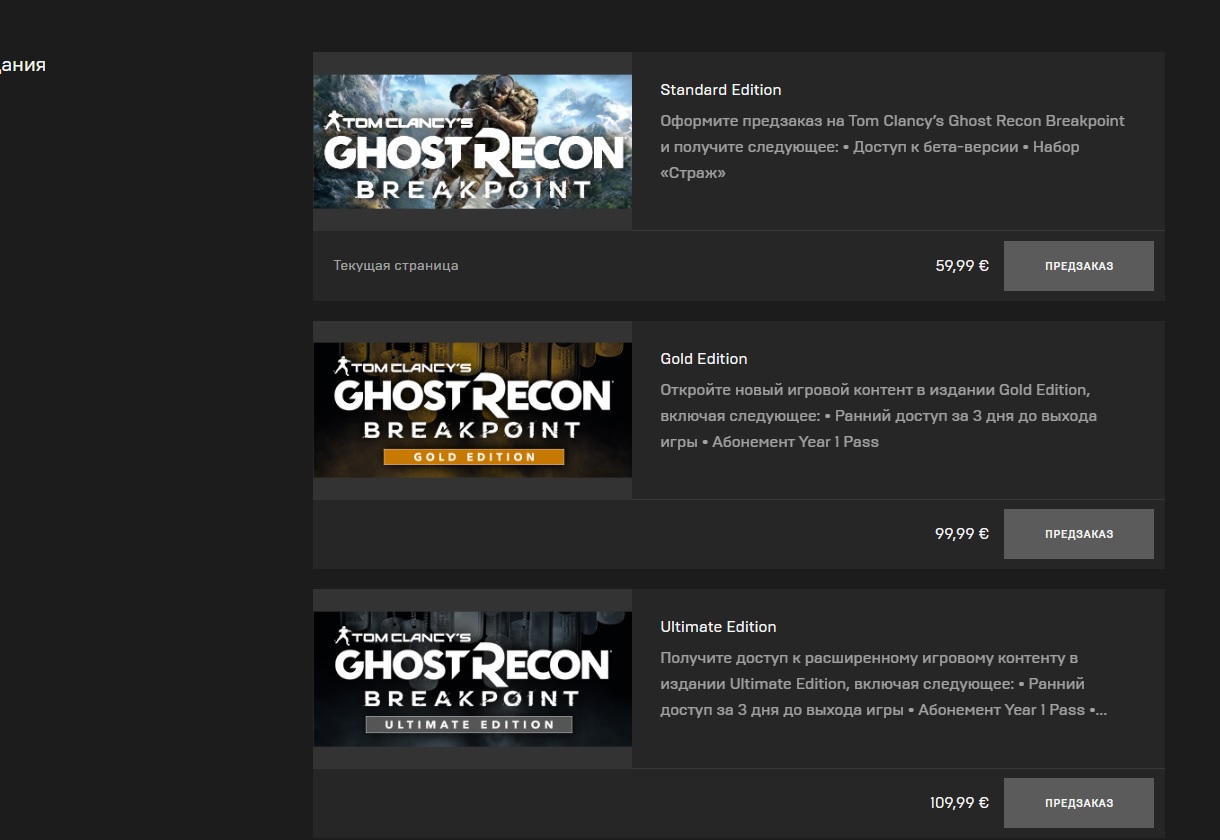This screenshot has width=1220, height=840.
Task: Open the Ultimate Edition cover thumbnail
Action: pos(472,679)
